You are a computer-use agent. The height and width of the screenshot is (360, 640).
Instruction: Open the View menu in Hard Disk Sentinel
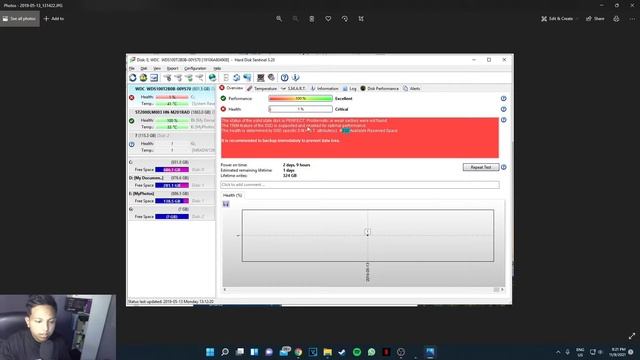[157, 68]
